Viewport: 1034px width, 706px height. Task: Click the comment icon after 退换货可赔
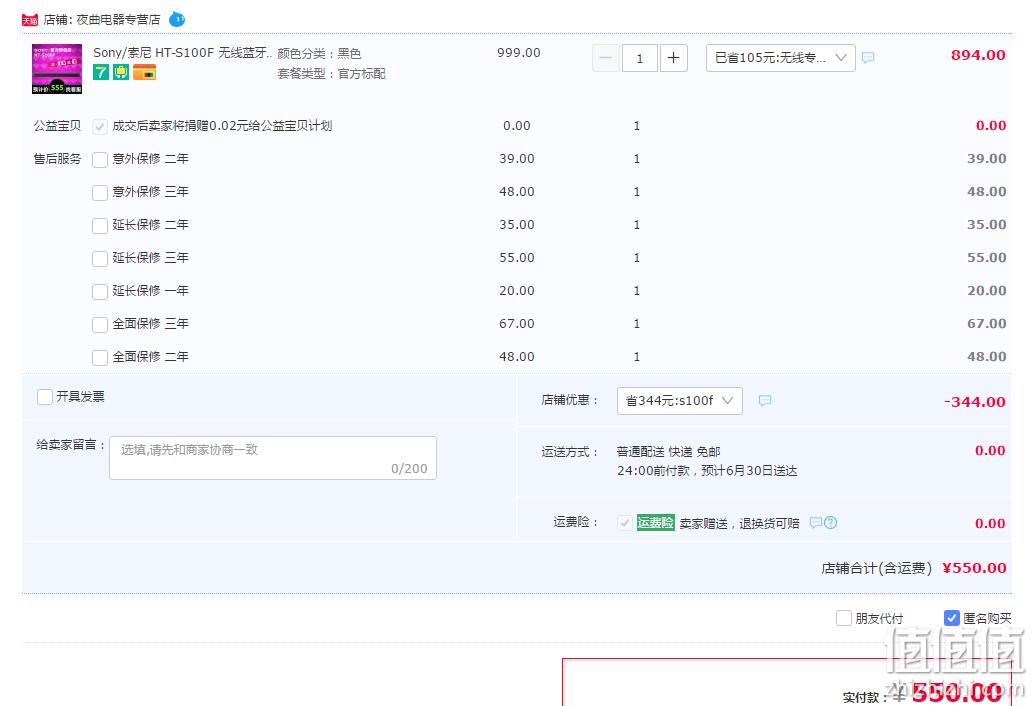click(x=816, y=523)
